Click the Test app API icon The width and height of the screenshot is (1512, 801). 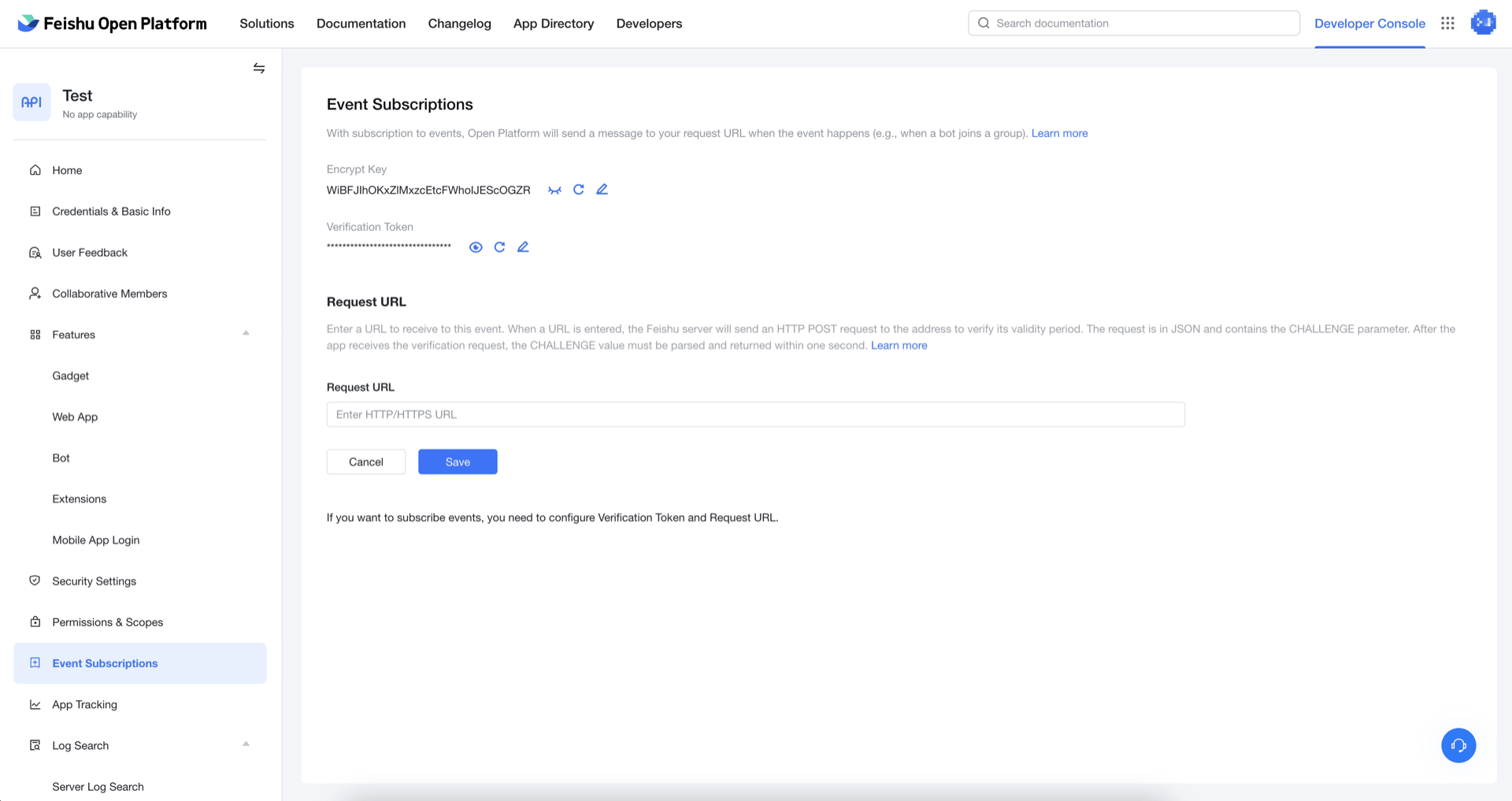pyautogui.click(x=31, y=102)
